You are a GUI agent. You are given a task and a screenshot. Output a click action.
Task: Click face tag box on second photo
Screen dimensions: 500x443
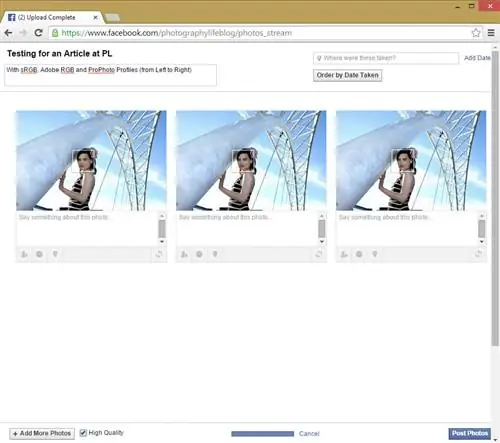244,161
